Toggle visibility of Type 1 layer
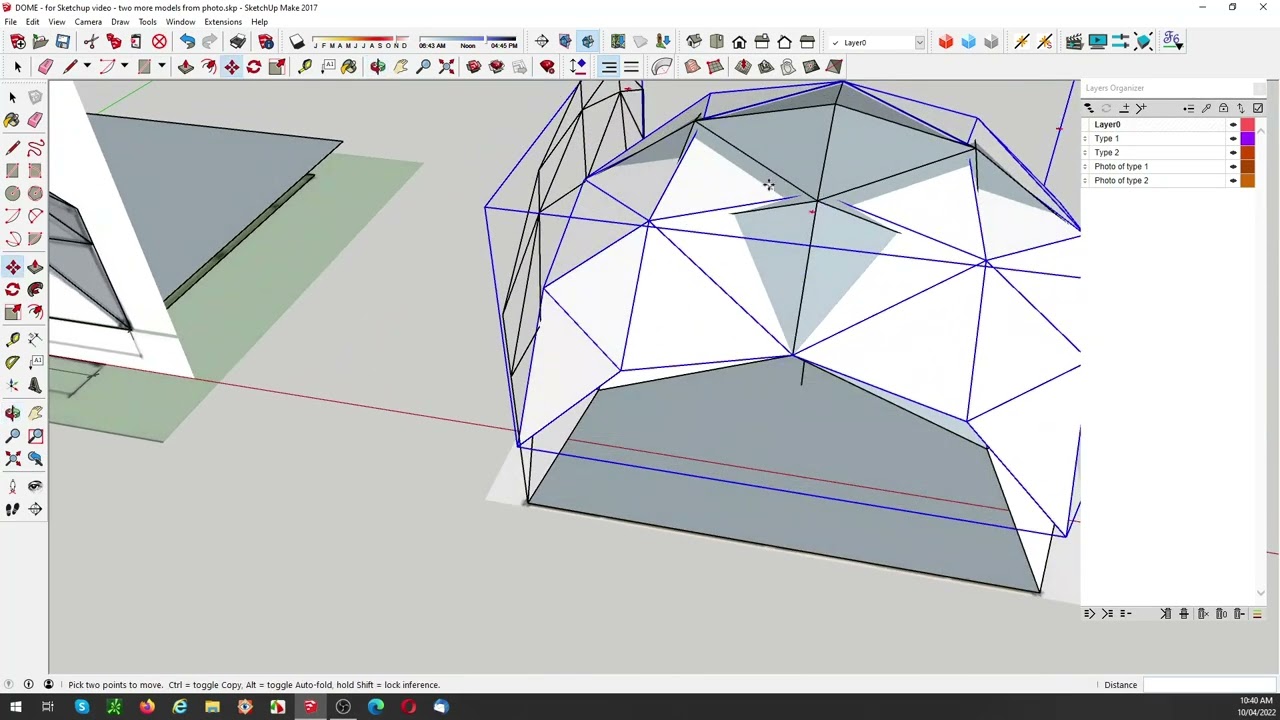Viewport: 1280px width, 720px height. pyautogui.click(x=1233, y=139)
